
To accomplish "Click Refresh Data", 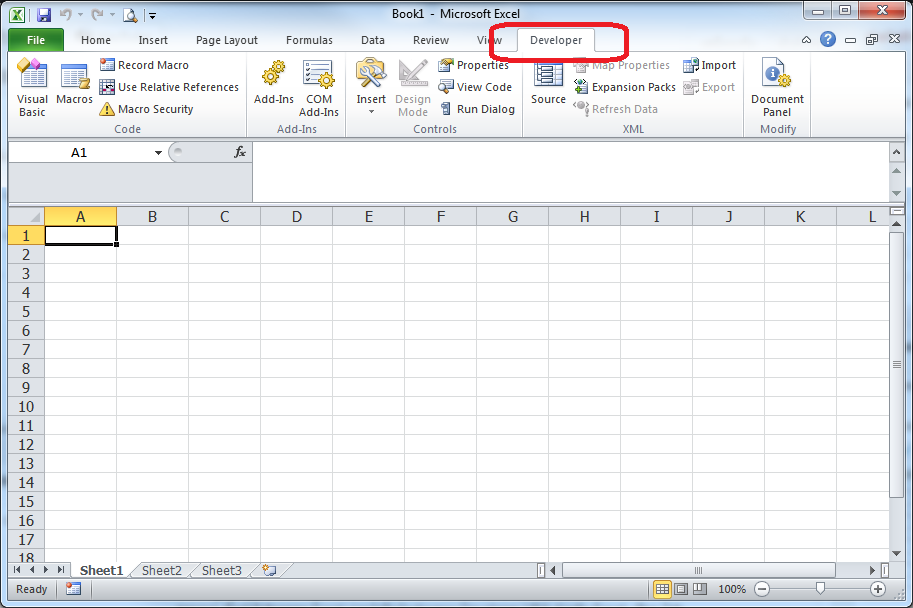I will (615, 109).
